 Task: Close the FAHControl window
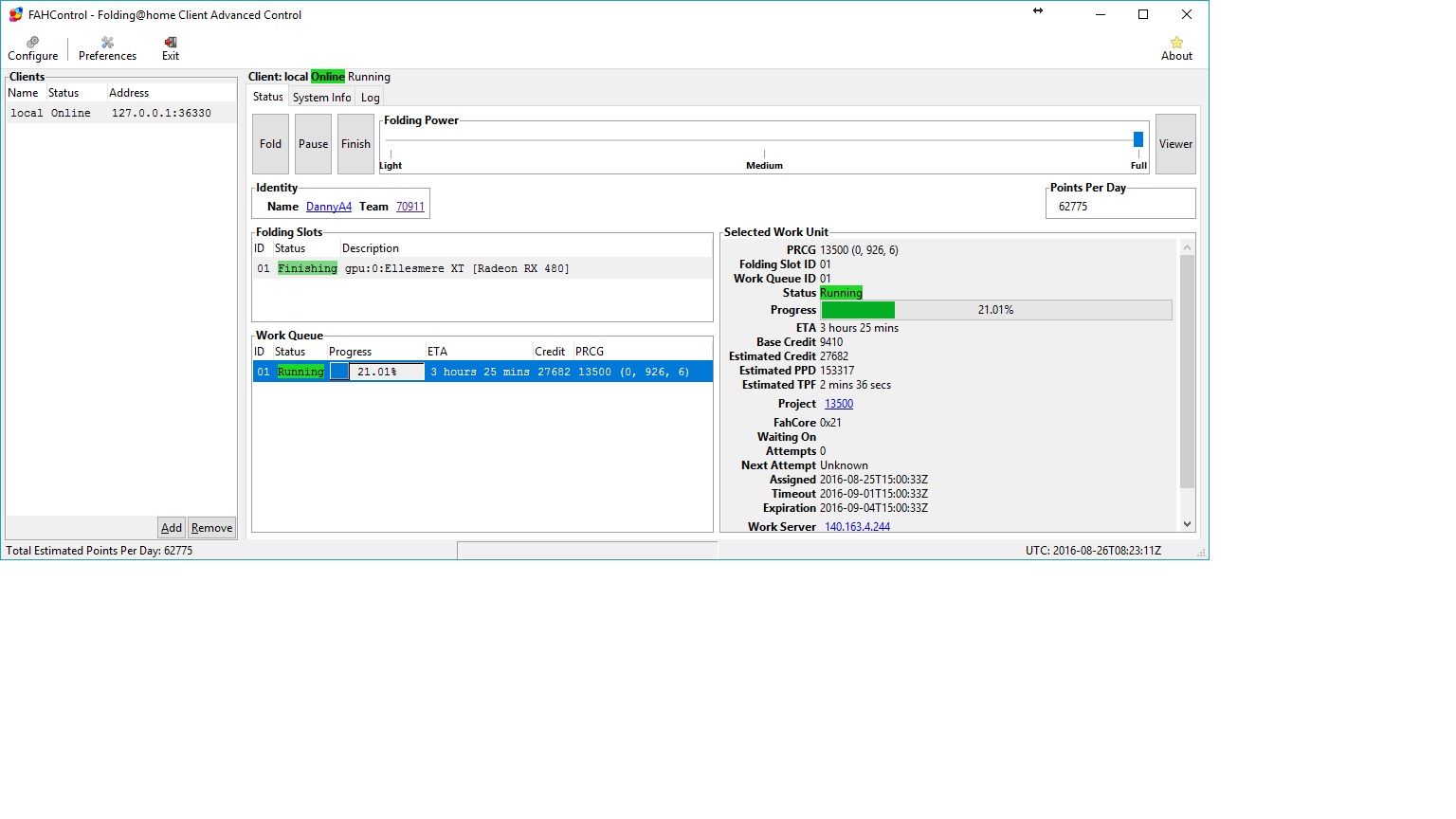click(x=1187, y=14)
